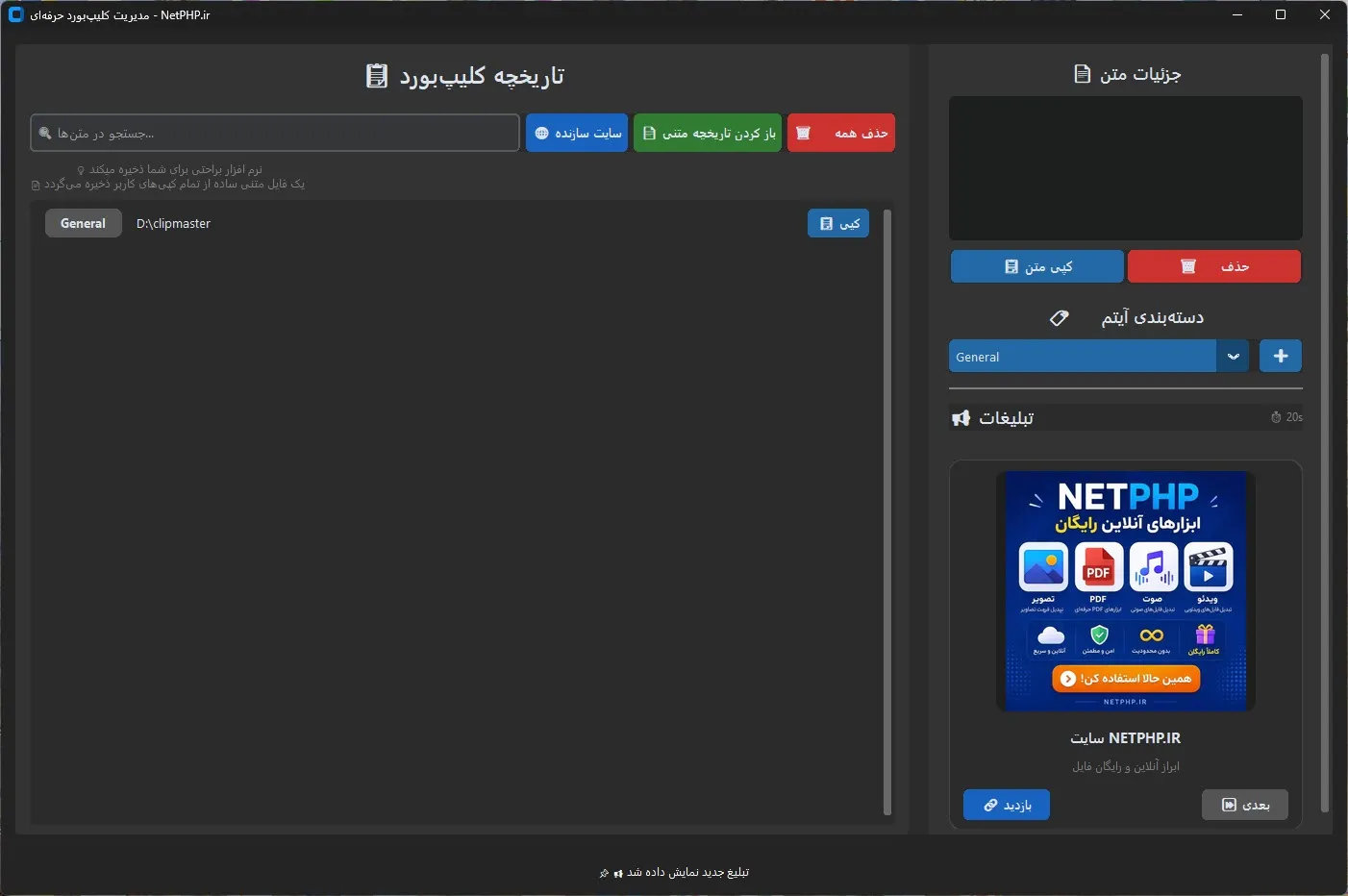Click the clipboard history scrollbar
The width and height of the screenshot is (1348, 896).
(x=887, y=512)
